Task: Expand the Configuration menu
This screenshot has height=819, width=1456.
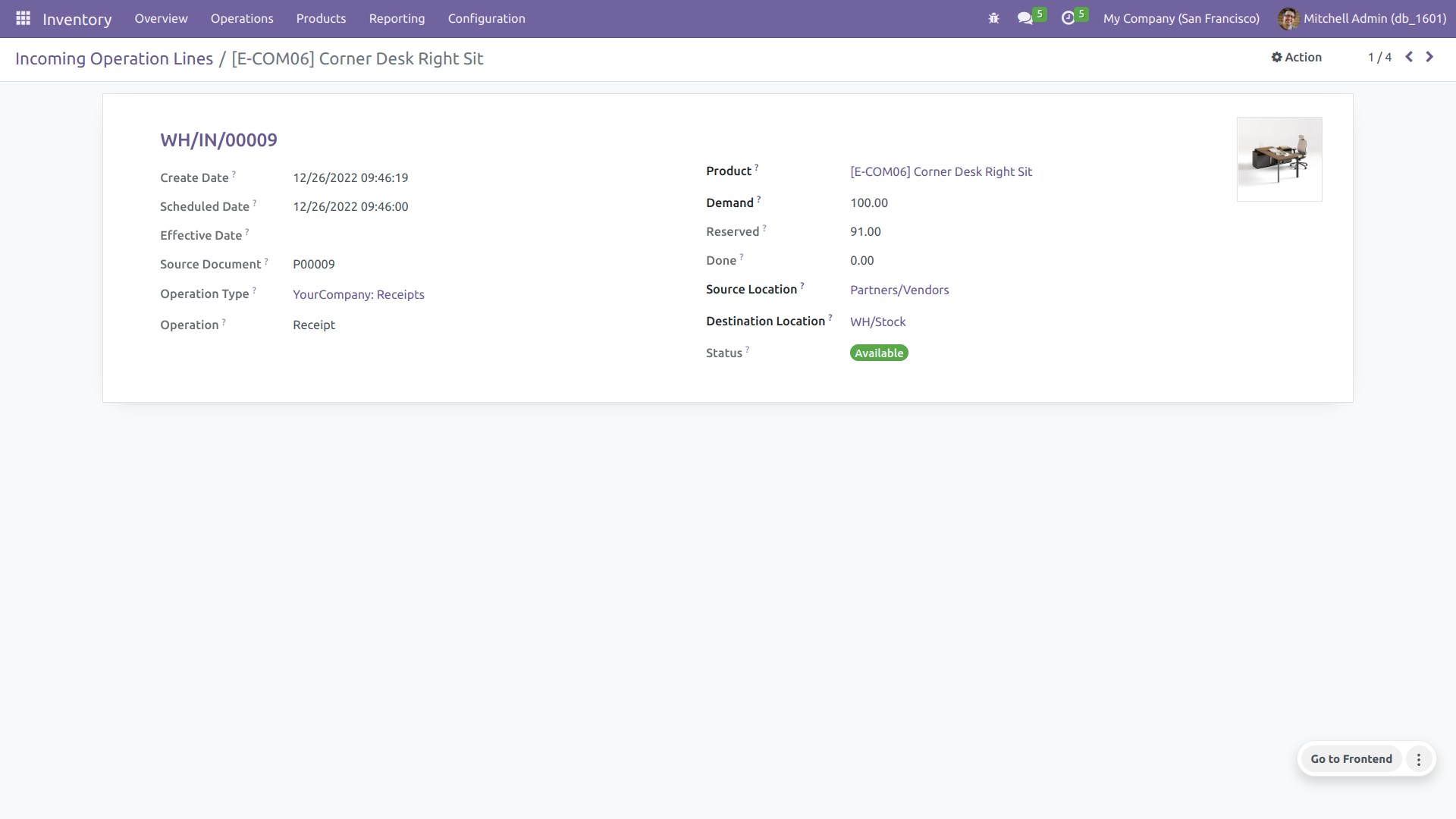Action: tap(486, 18)
